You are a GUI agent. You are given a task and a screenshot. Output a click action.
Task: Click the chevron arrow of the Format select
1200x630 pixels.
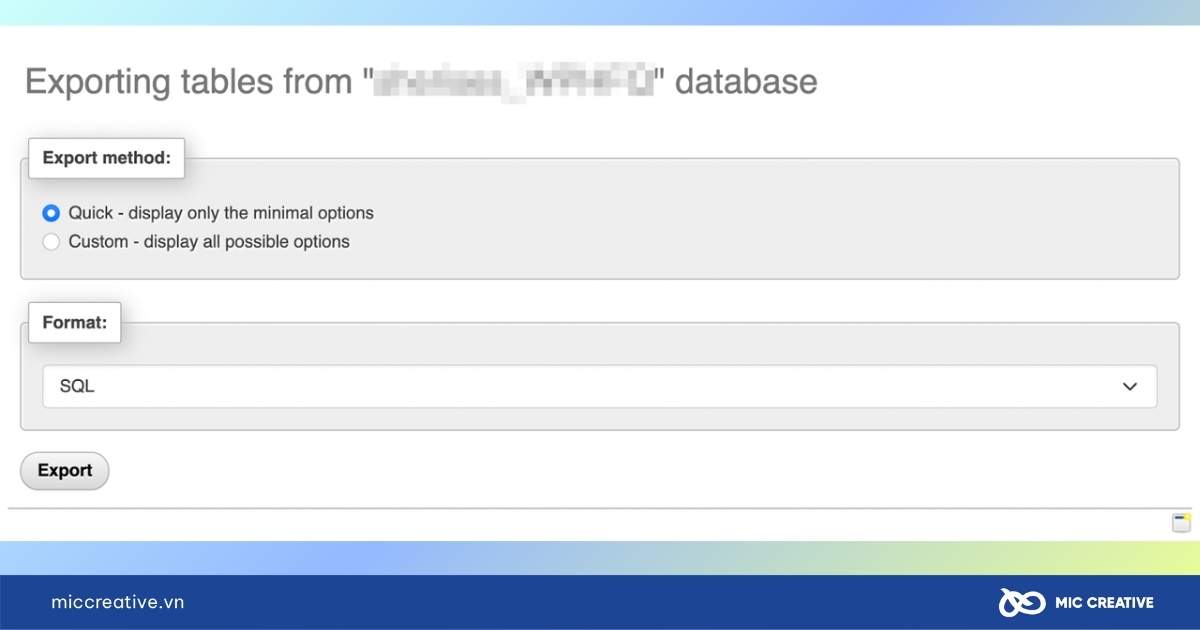(1130, 386)
